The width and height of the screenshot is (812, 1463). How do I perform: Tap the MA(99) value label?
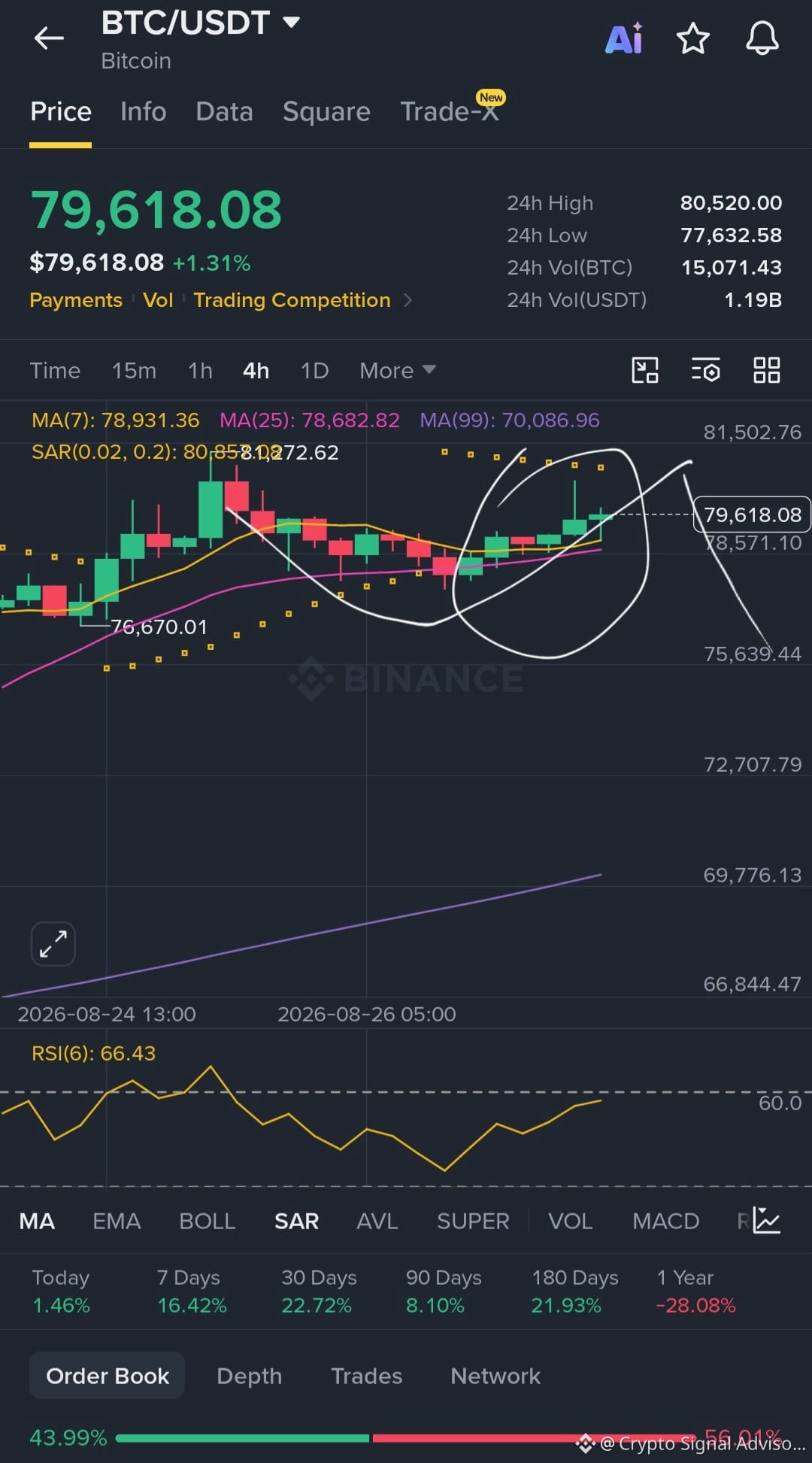[510, 420]
